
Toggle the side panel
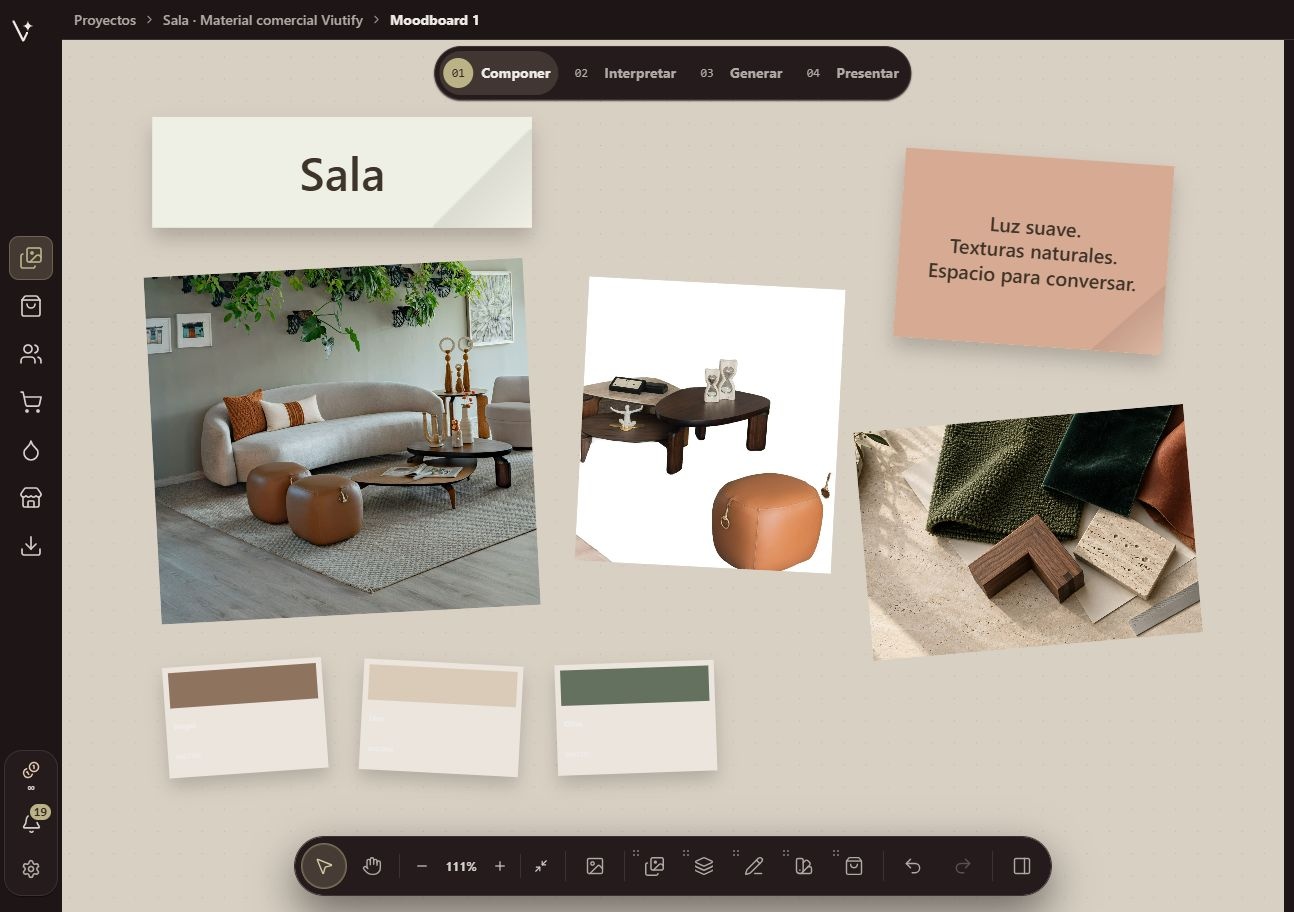pyautogui.click(x=1022, y=866)
